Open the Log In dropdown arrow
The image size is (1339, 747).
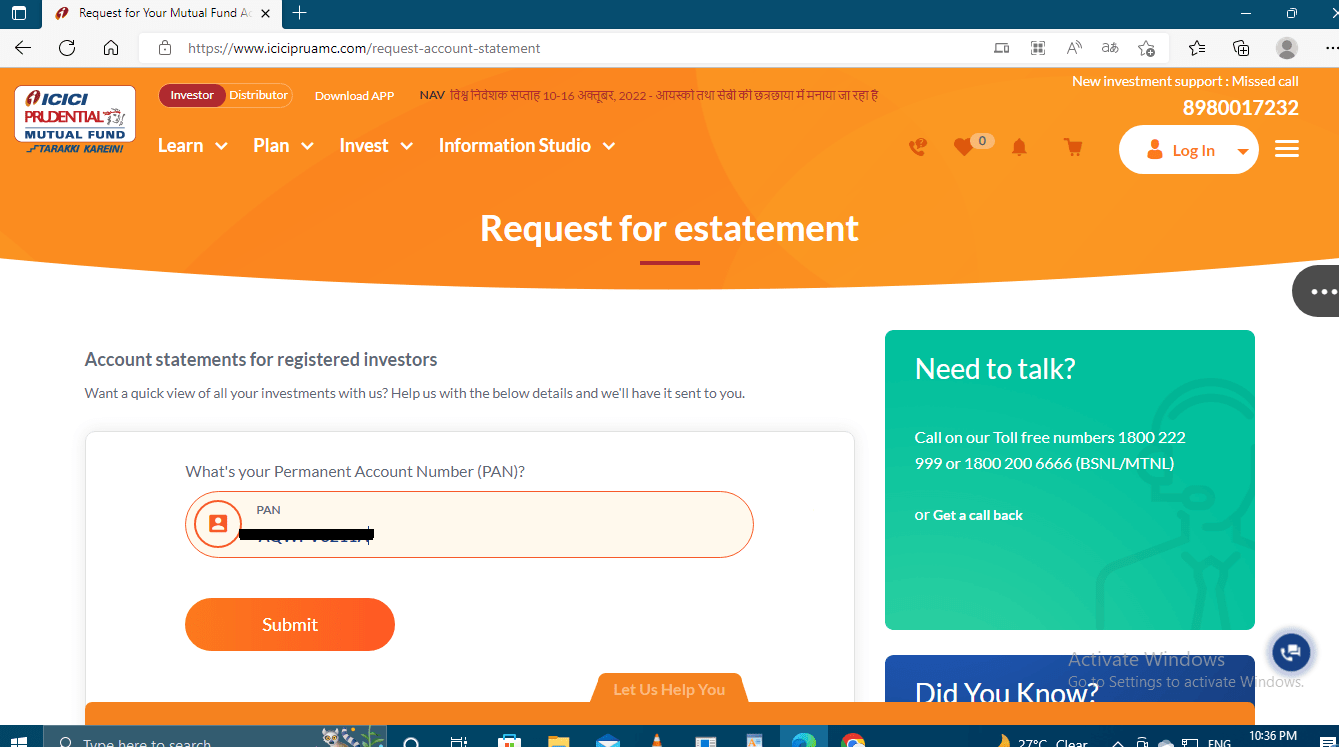coord(1241,149)
